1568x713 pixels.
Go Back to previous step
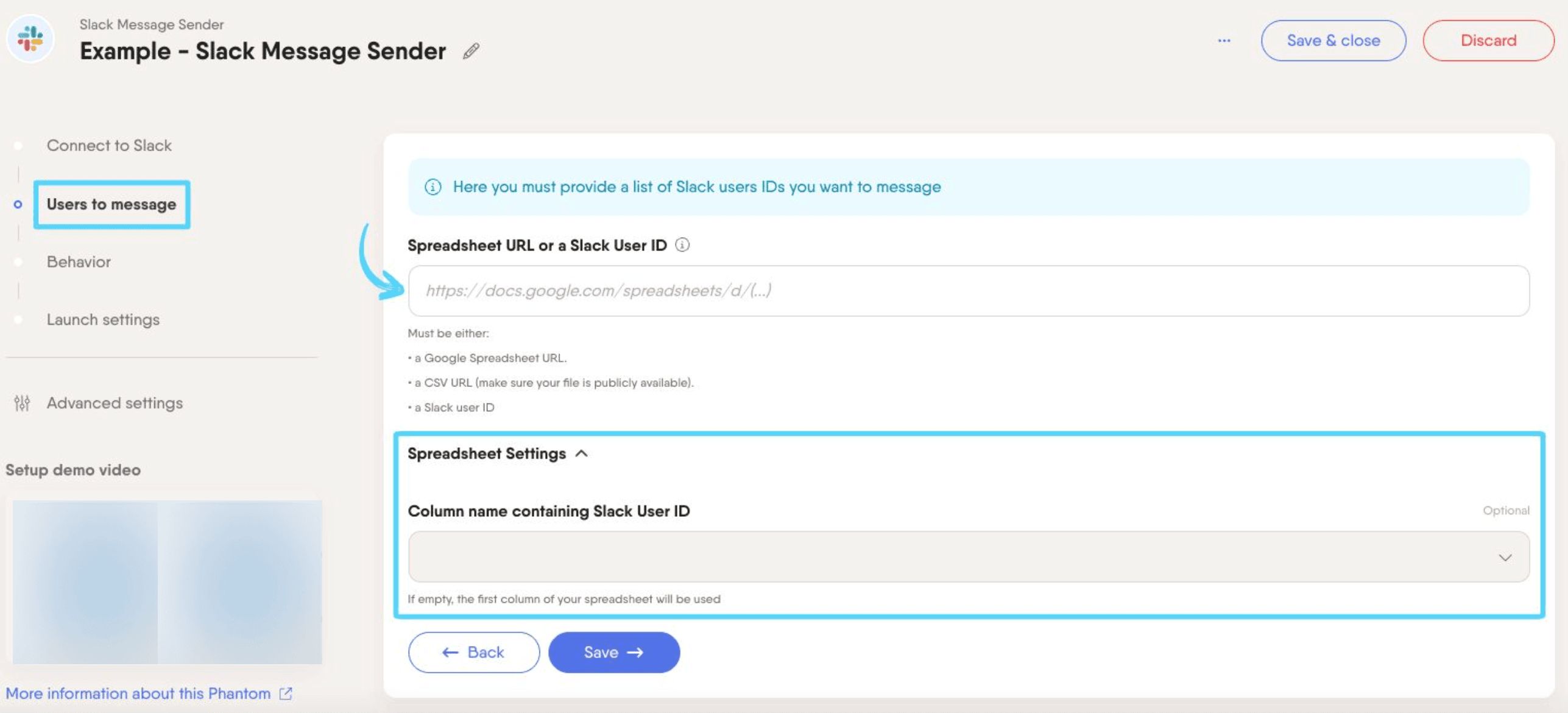click(x=473, y=652)
